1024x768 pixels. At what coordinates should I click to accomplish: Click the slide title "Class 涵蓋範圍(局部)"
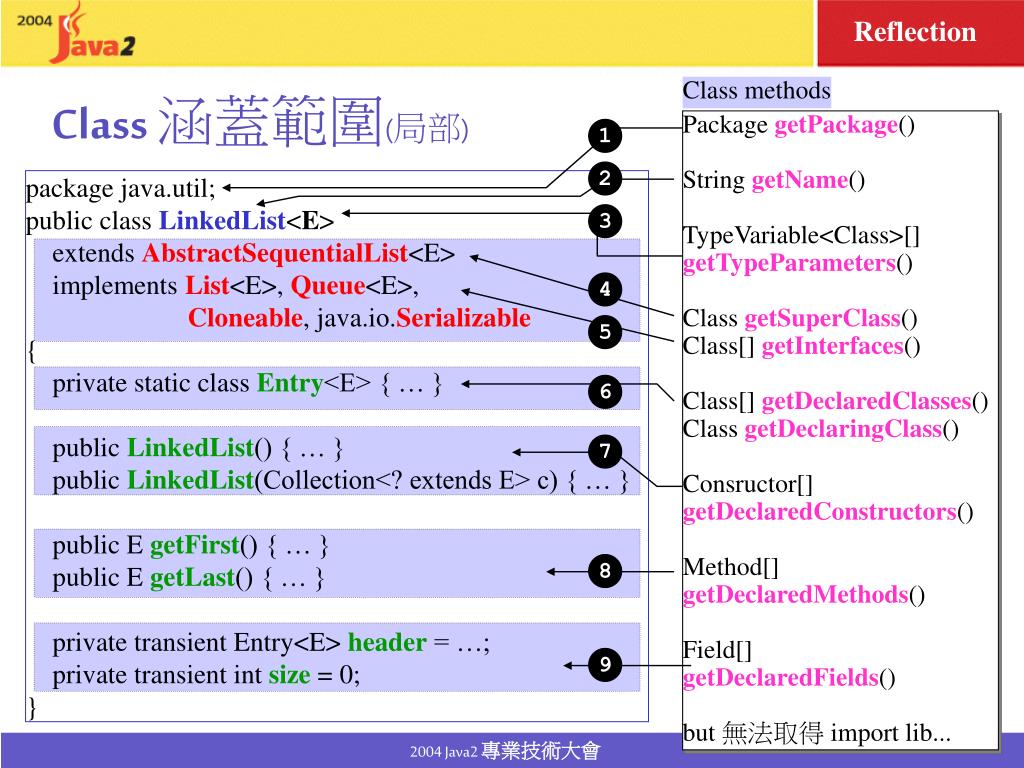click(x=261, y=121)
